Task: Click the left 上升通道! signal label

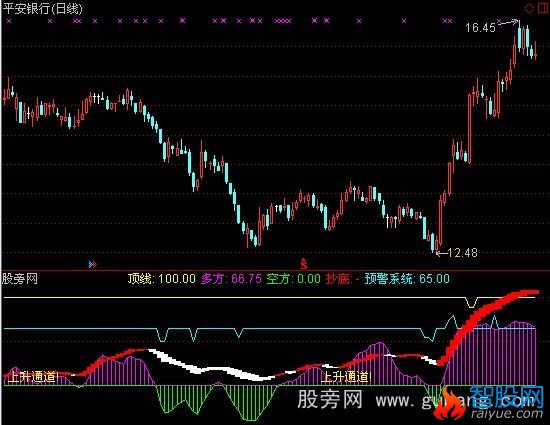Action: 33,377
